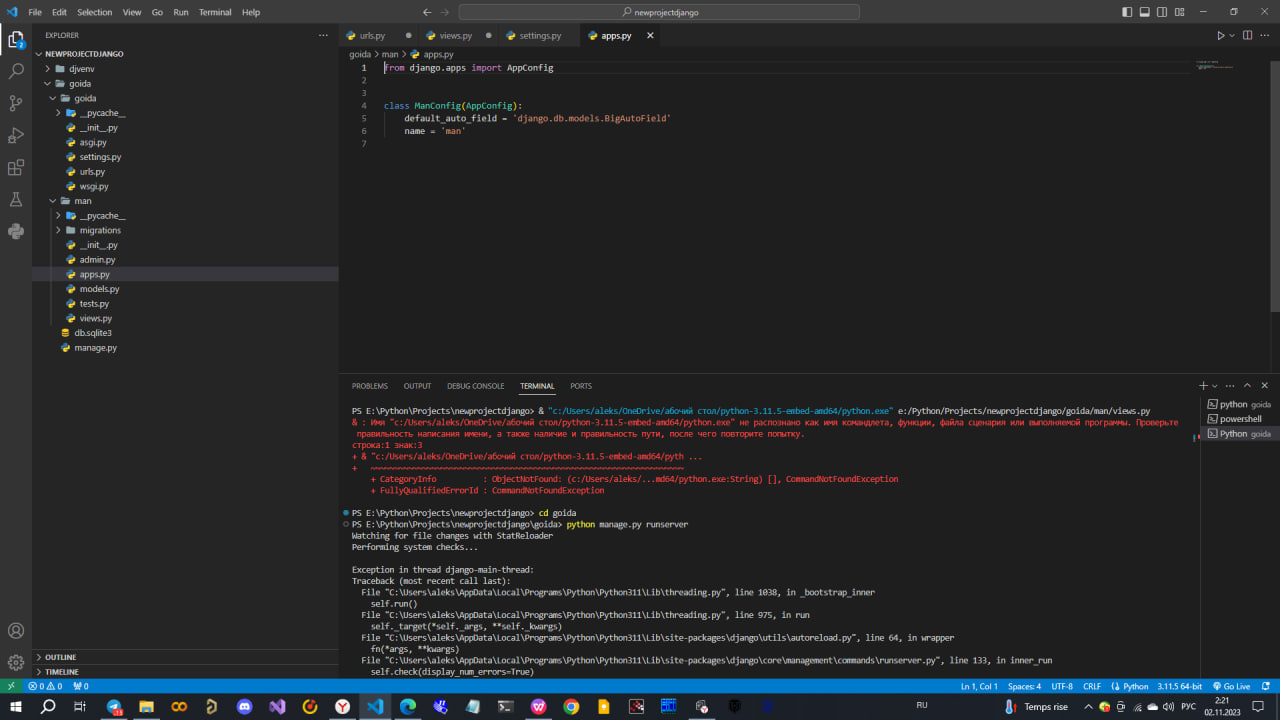Open the File menu
Screen dimensions: 1280x720
pyautogui.click(x=35, y=12)
